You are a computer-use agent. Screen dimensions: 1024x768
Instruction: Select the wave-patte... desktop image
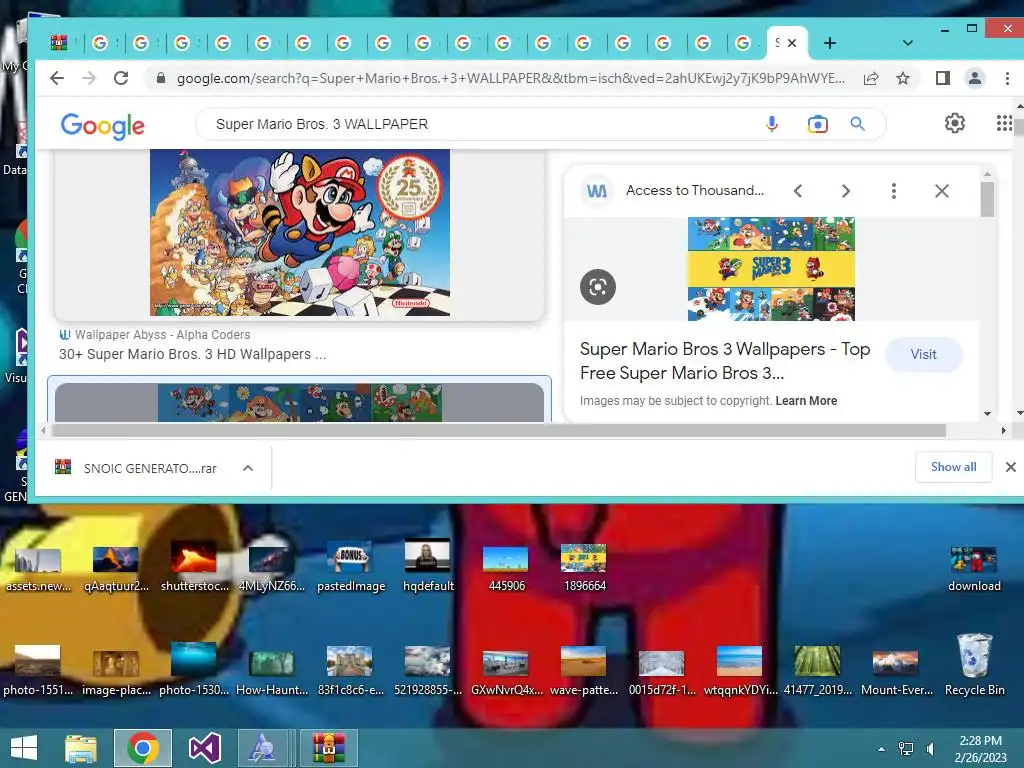click(584, 673)
